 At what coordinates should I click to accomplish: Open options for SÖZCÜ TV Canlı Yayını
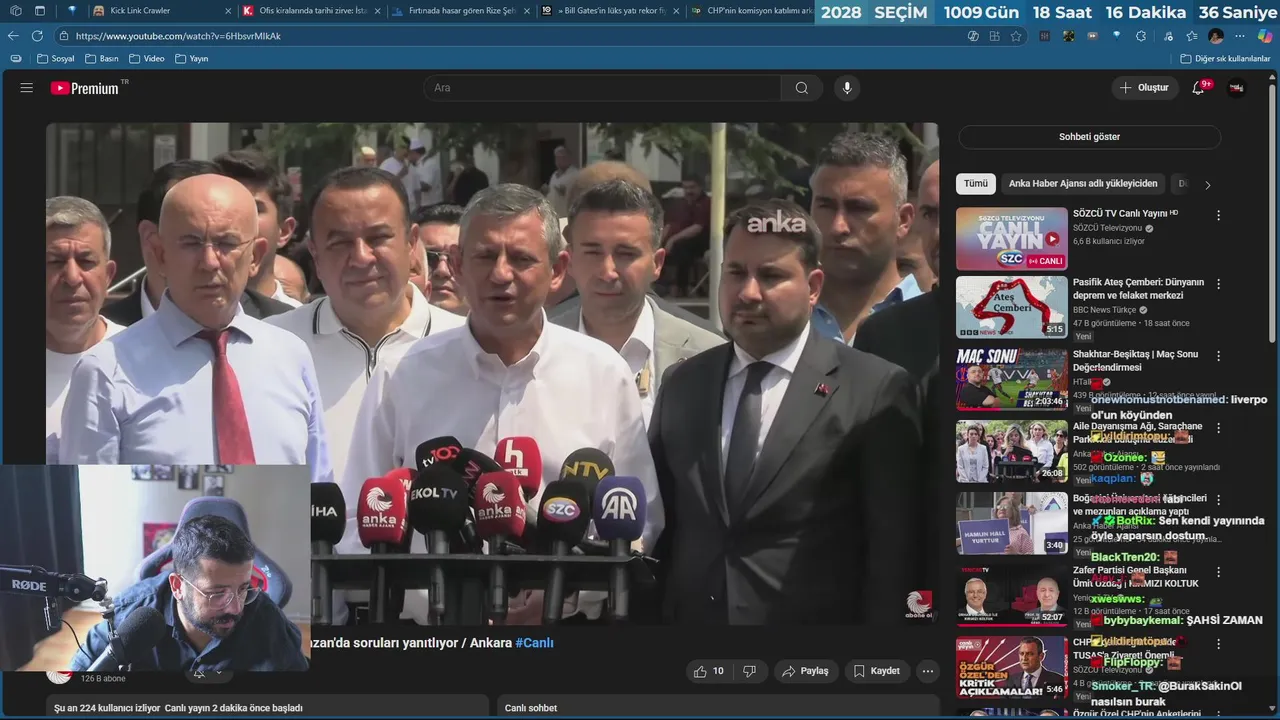pyautogui.click(x=1218, y=215)
